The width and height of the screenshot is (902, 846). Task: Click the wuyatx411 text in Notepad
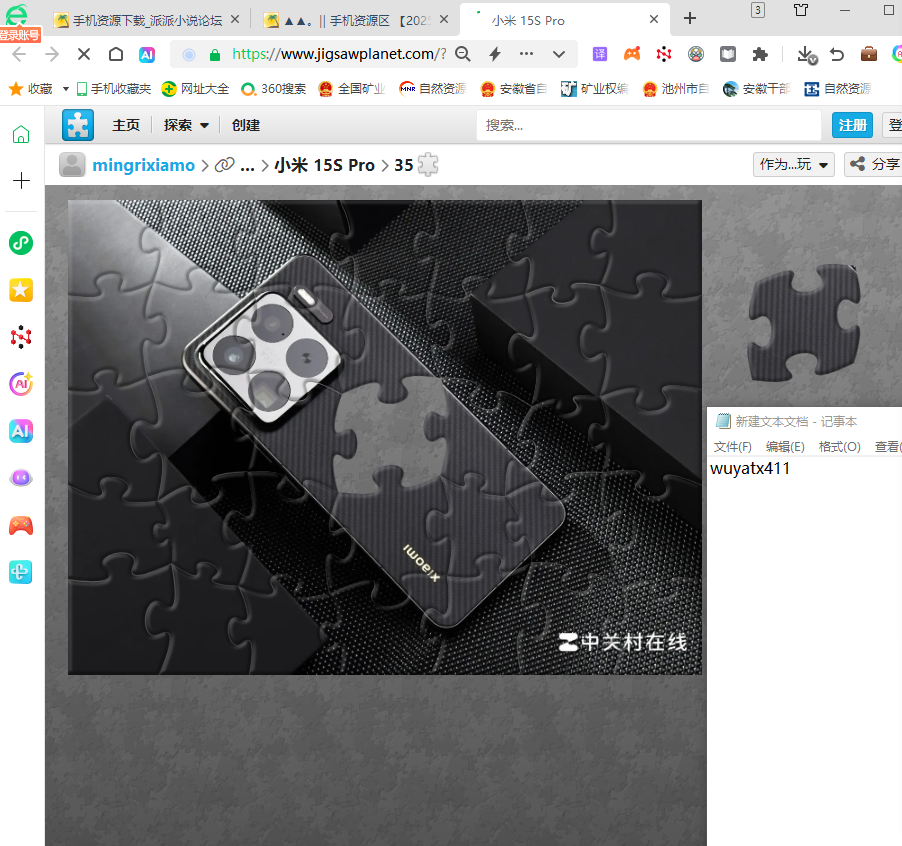tap(750, 469)
